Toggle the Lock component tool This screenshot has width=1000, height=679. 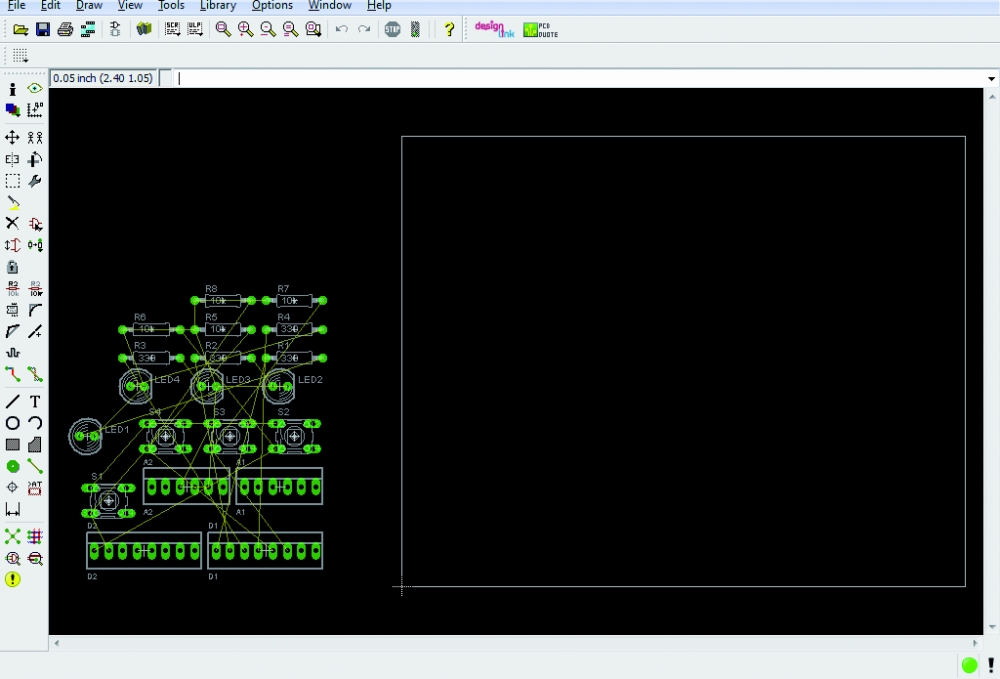click(12, 267)
